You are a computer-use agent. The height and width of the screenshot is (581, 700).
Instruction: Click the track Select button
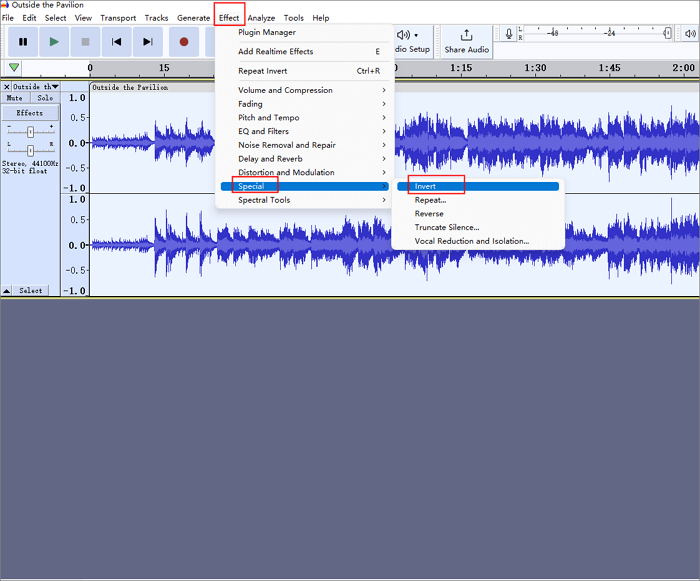[x=31, y=291]
